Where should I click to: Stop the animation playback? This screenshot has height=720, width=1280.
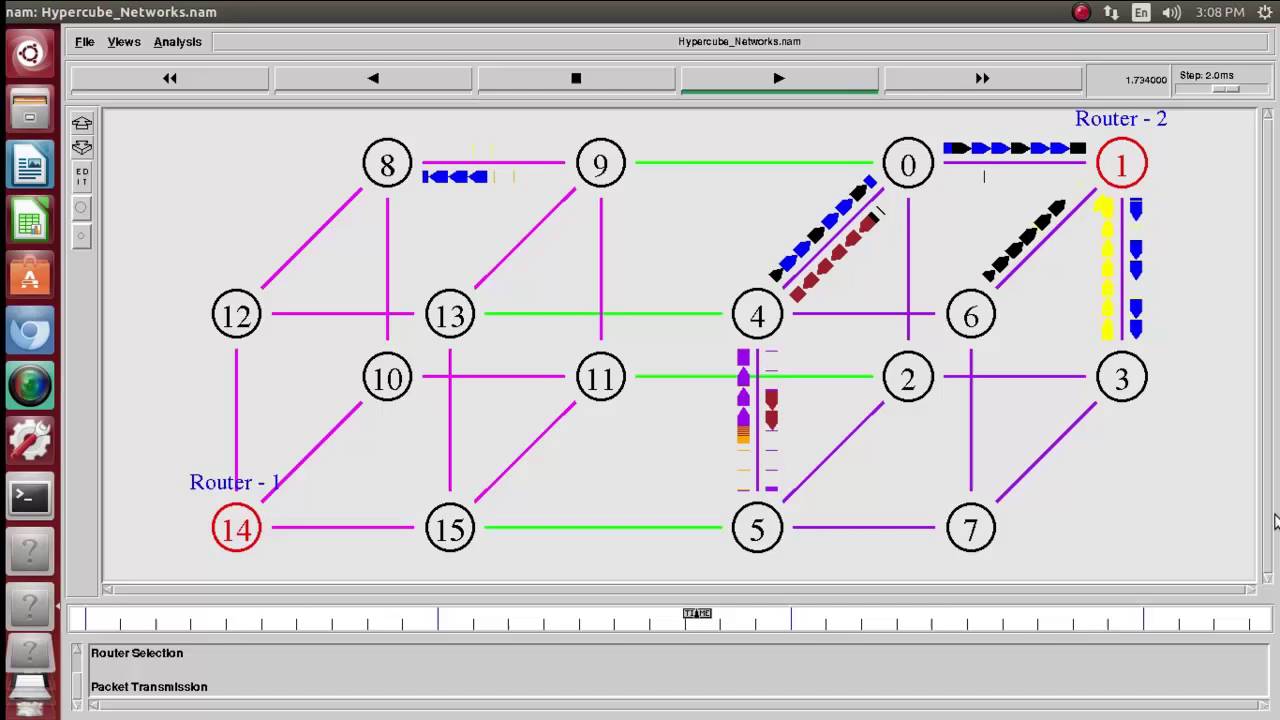[x=576, y=79]
